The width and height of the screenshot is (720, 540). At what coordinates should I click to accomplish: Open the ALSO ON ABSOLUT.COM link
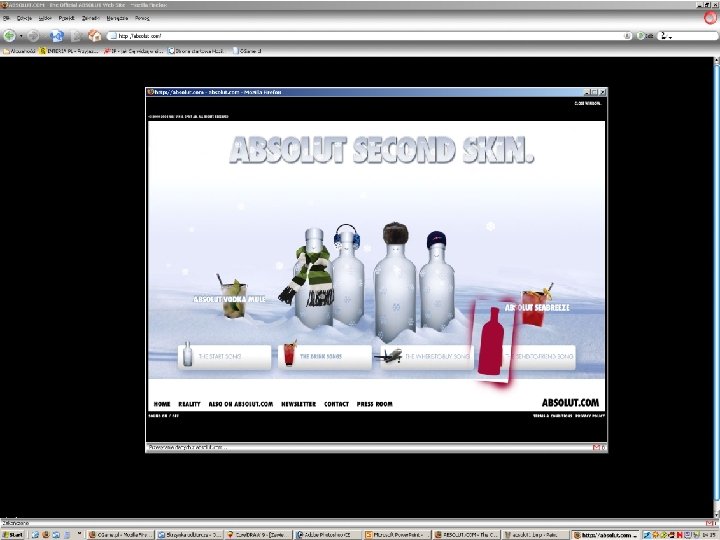coord(241,404)
